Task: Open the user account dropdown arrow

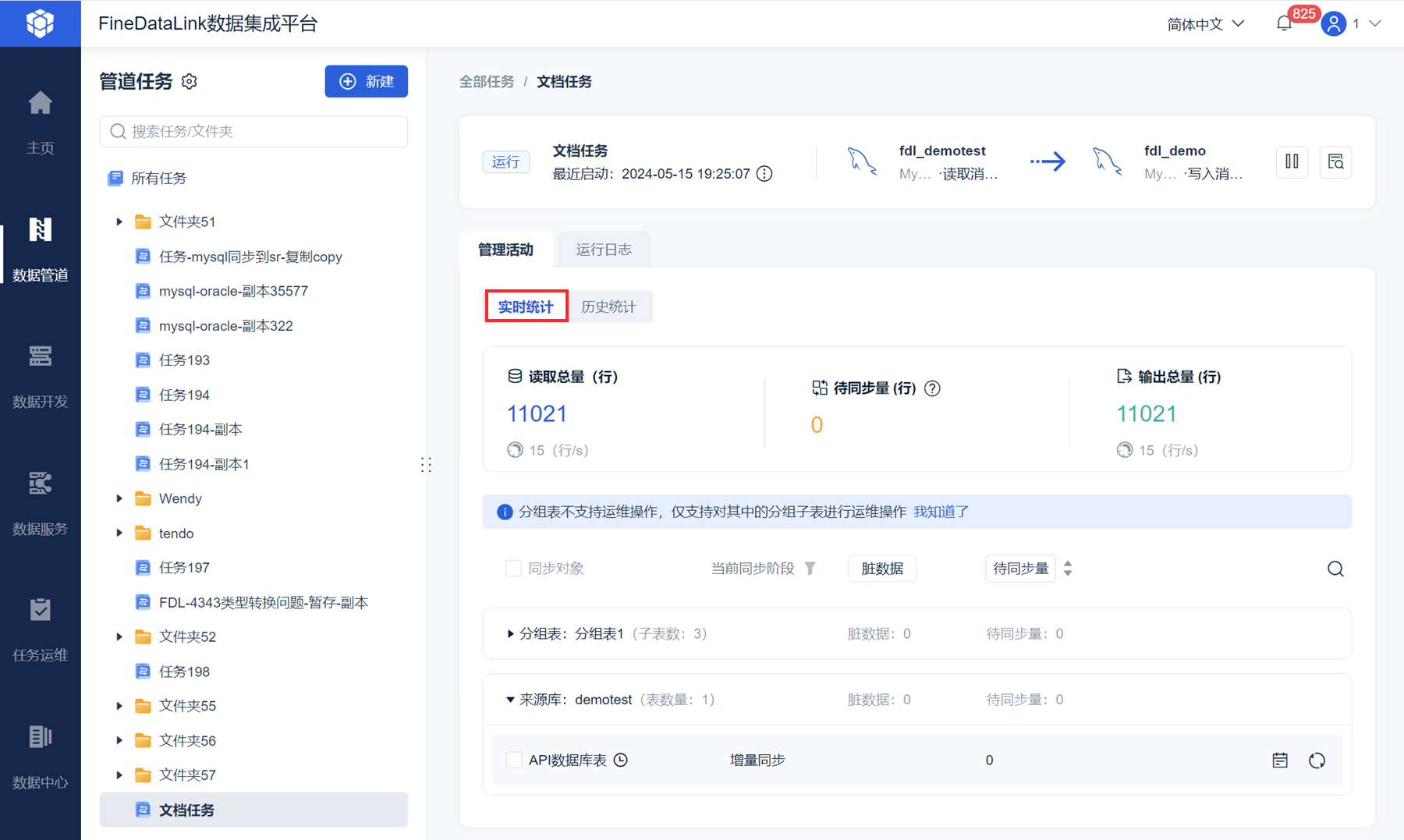Action: pyautogui.click(x=1375, y=24)
